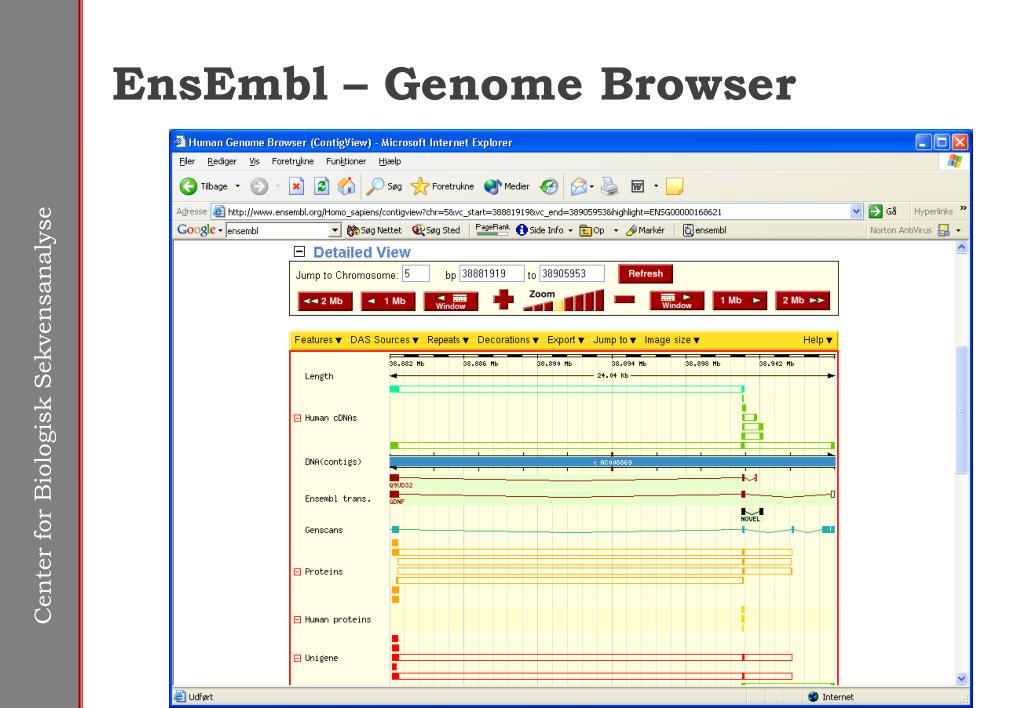The height and width of the screenshot is (708, 1023).
Task: Zoom out with the red minus icon
Action: click(624, 300)
